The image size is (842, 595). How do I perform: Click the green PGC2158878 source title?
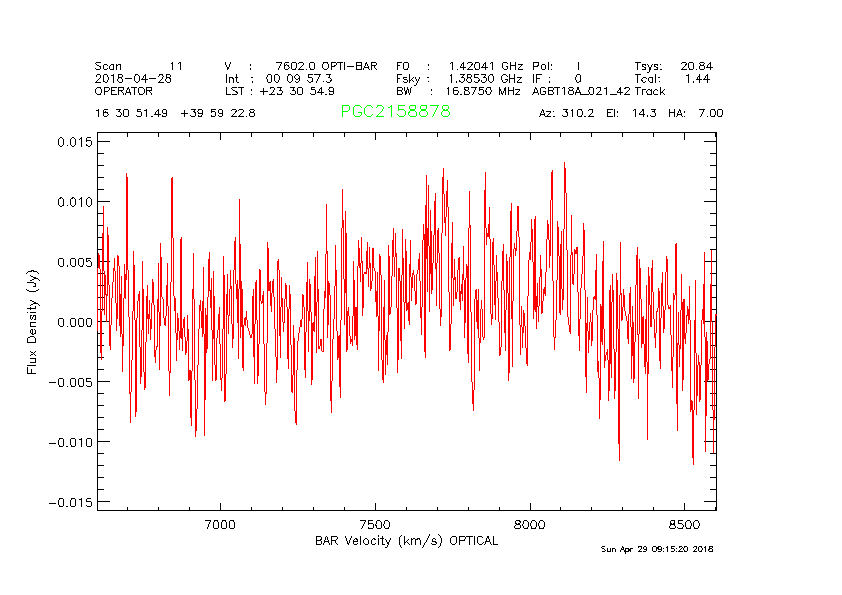[x=395, y=112]
